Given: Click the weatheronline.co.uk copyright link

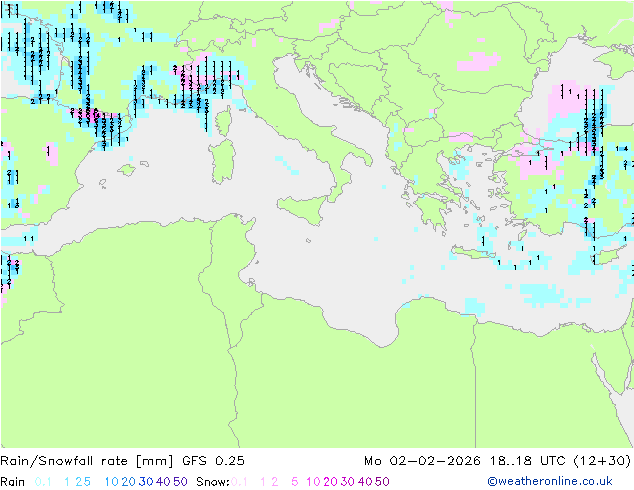Looking at the screenshot, I should point(550,481).
